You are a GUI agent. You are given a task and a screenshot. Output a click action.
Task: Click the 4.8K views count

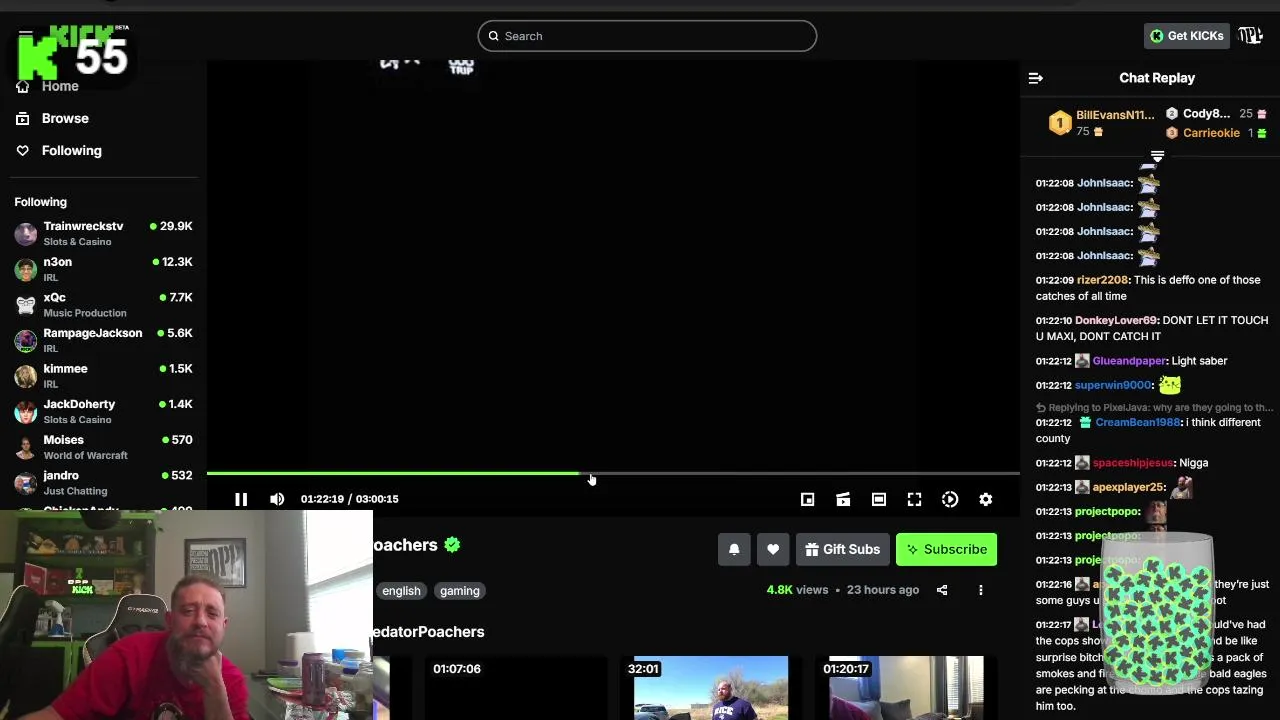point(797,590)
